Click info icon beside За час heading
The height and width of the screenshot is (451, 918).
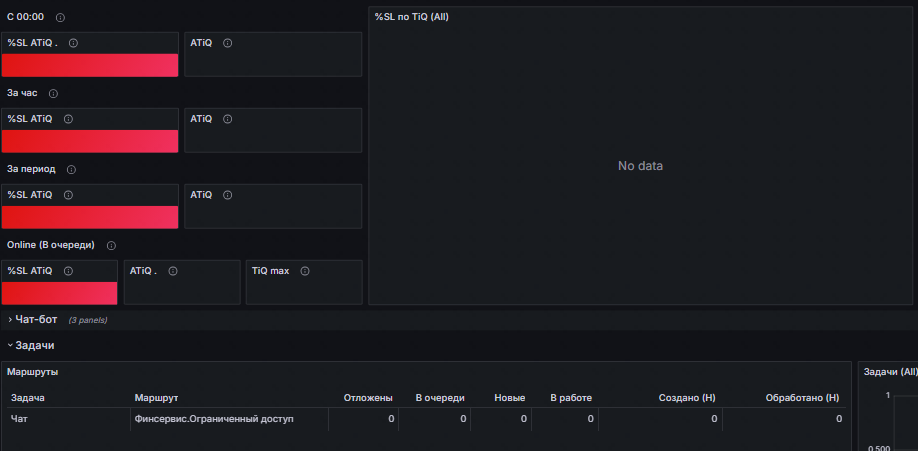click(x=53, y=94)
